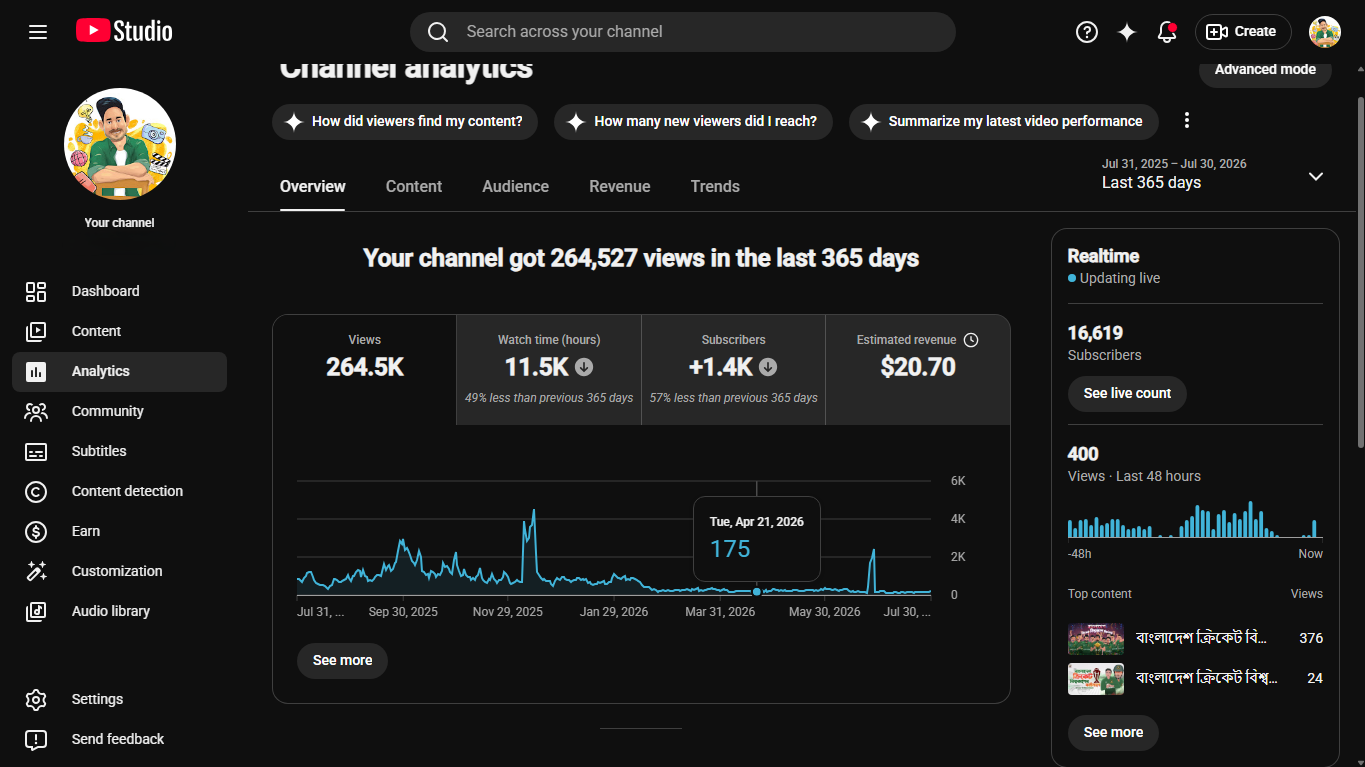This screenshot has width=1365, height=767.
Task: Open the Help question mark icon
Action: point(1087,32)
